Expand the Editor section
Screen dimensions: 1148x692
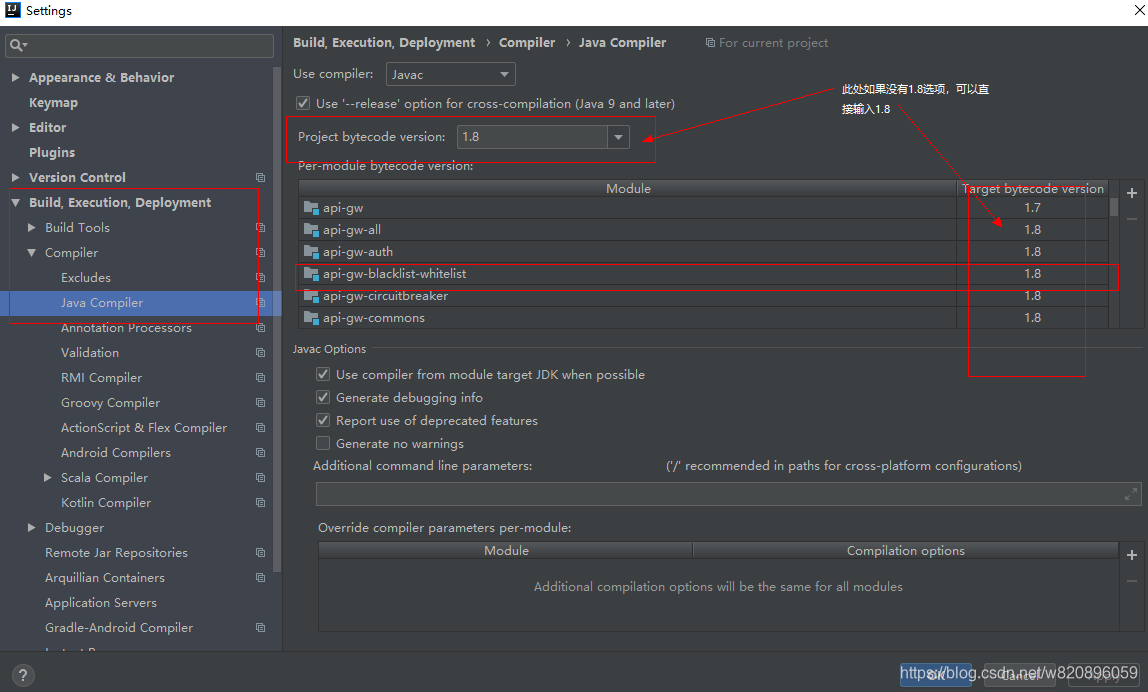pyautogui.click(x=15, y=127)
